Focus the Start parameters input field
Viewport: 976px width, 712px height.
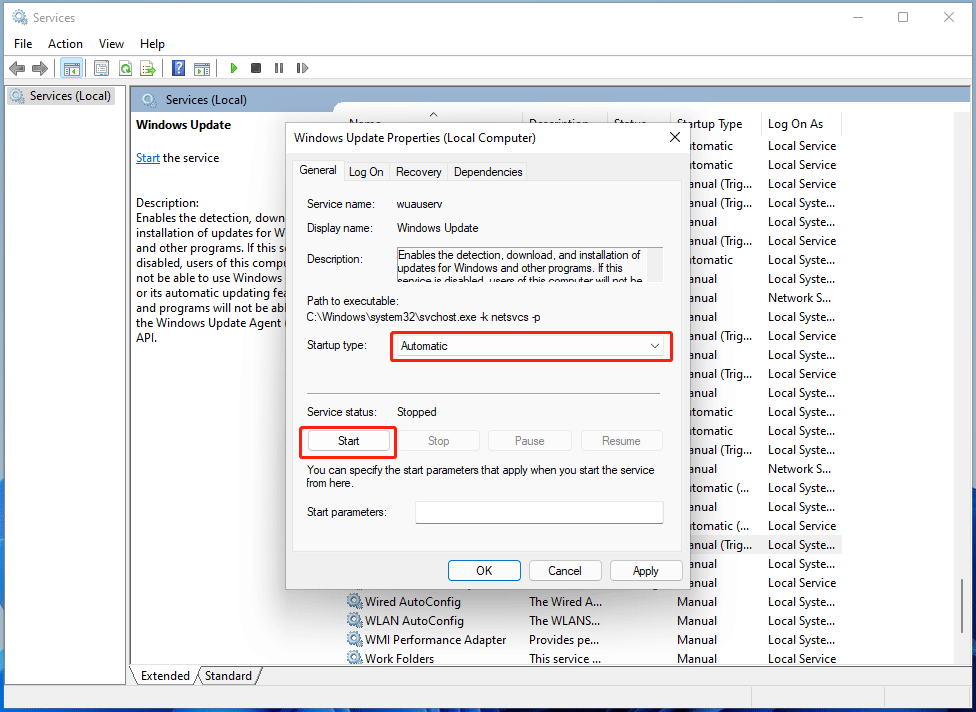[539, 512]
